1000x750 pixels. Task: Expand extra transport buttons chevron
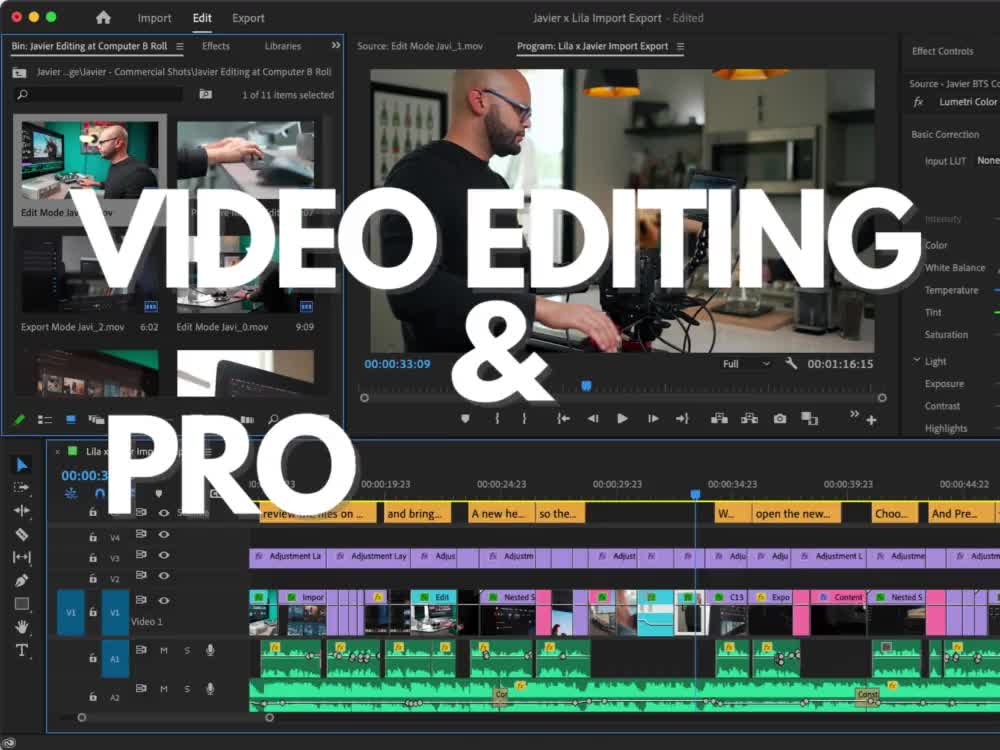click(854, 415)
